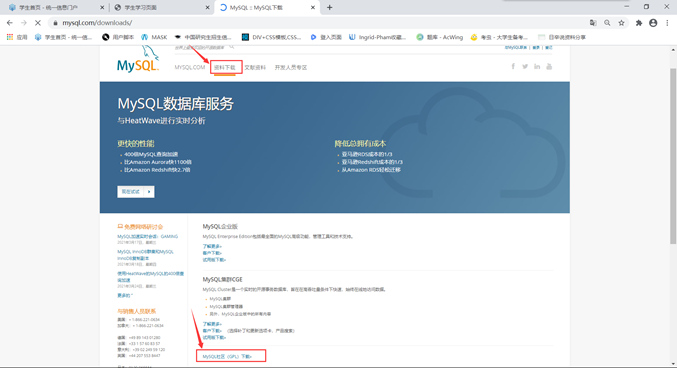Go back with the browser back arrow
Viewport: 677px width, 368px height.
pos(9,23)
